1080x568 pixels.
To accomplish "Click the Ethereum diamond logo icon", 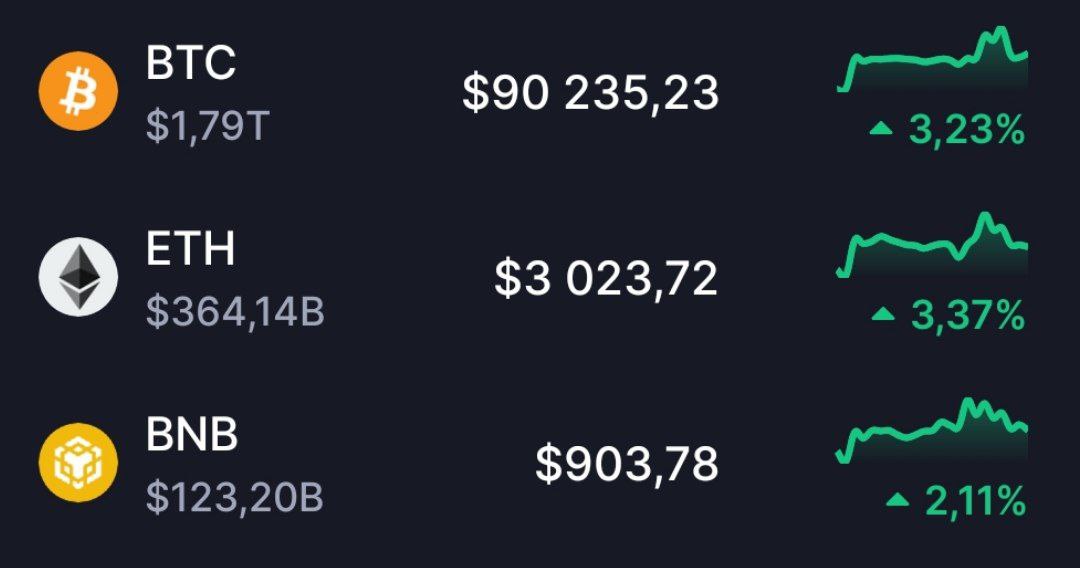I will click(x=78, y=277).
